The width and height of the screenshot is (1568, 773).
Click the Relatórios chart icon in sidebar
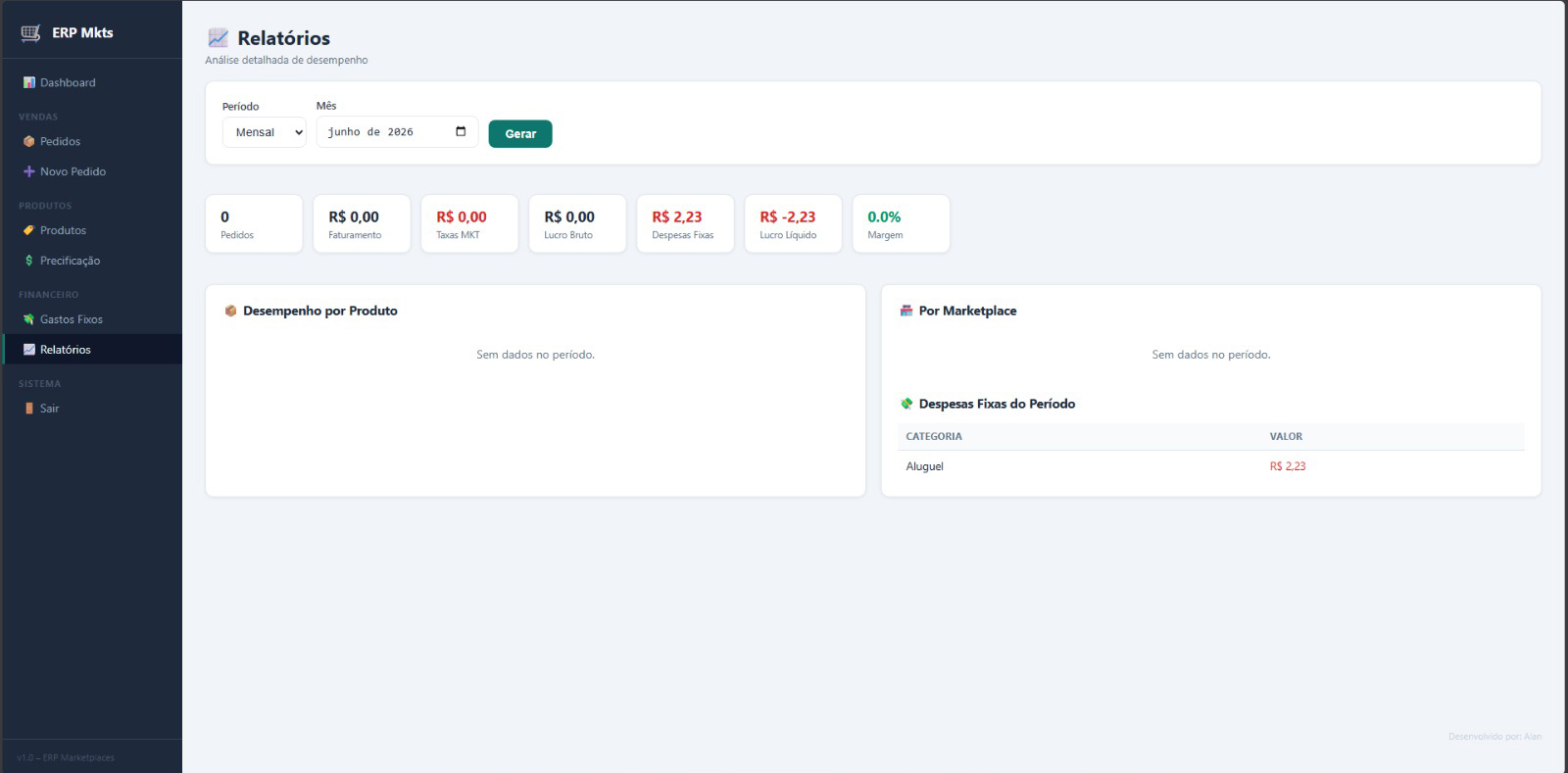[x=29, y=350]
